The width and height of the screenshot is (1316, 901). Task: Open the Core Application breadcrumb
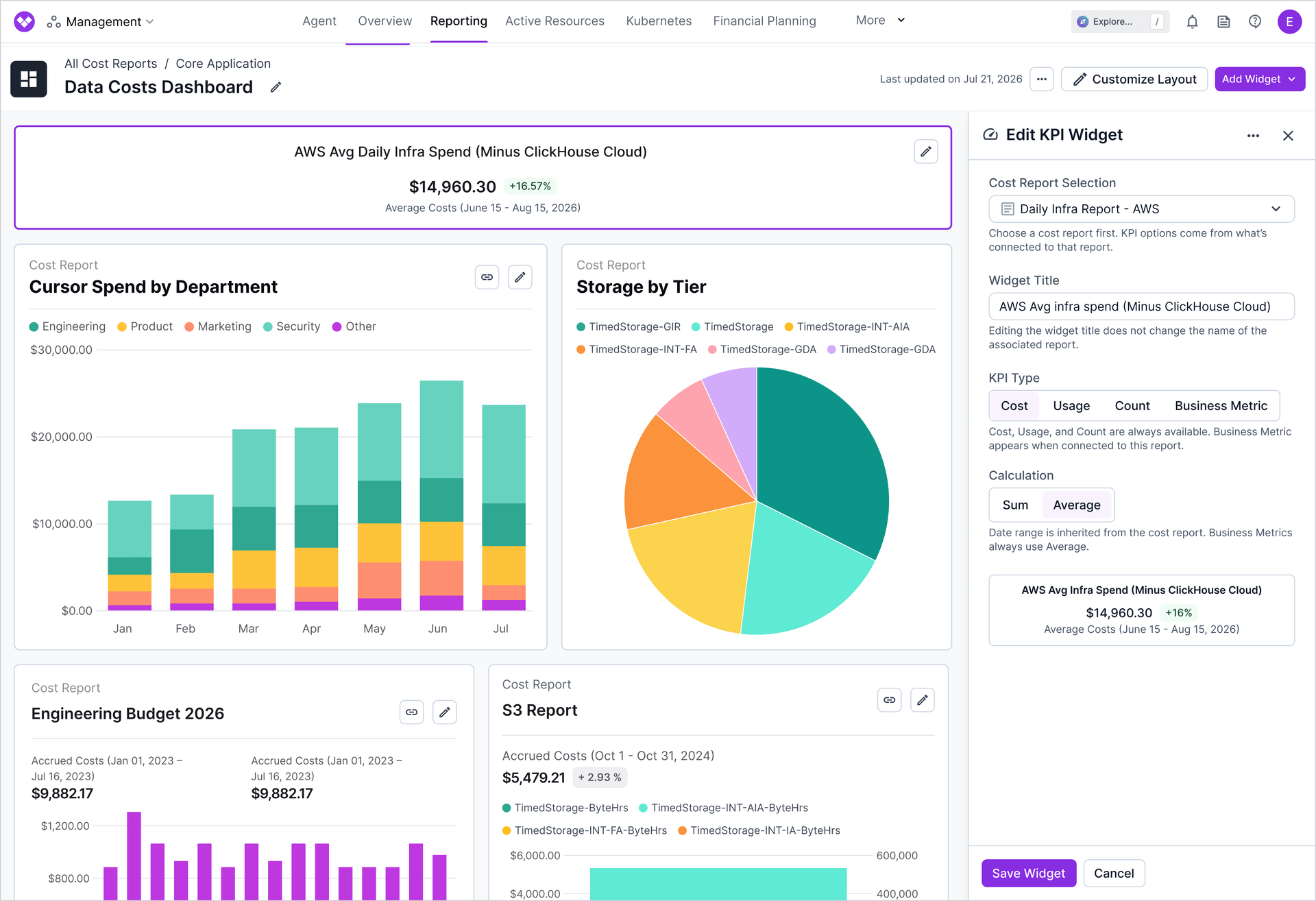(x=223, y=64)
